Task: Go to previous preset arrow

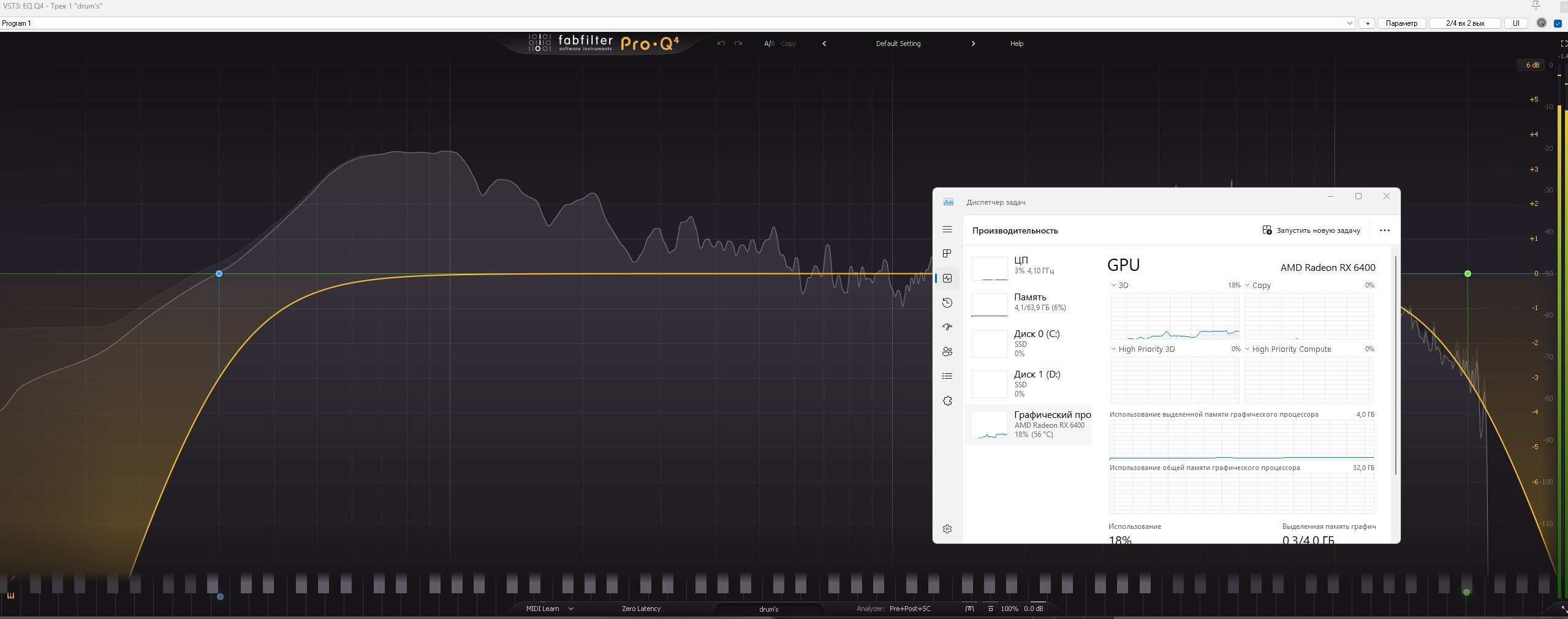Action: pos(824,44)
